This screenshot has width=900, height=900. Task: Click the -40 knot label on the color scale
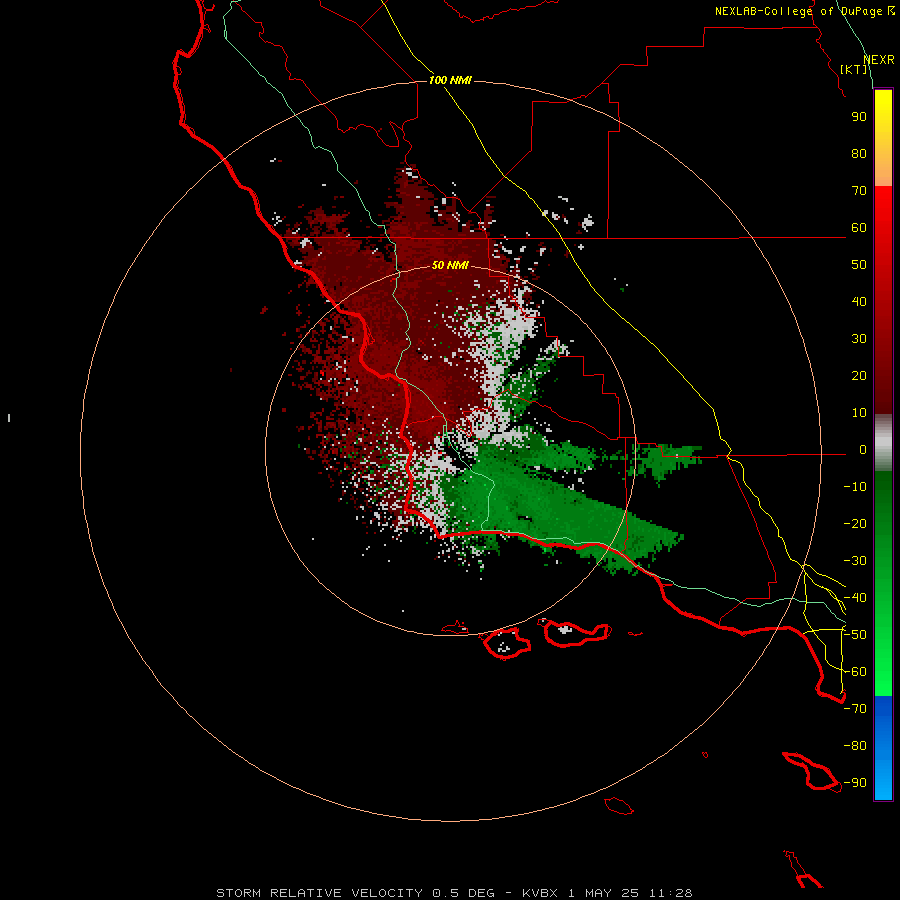tap(855, 598)
